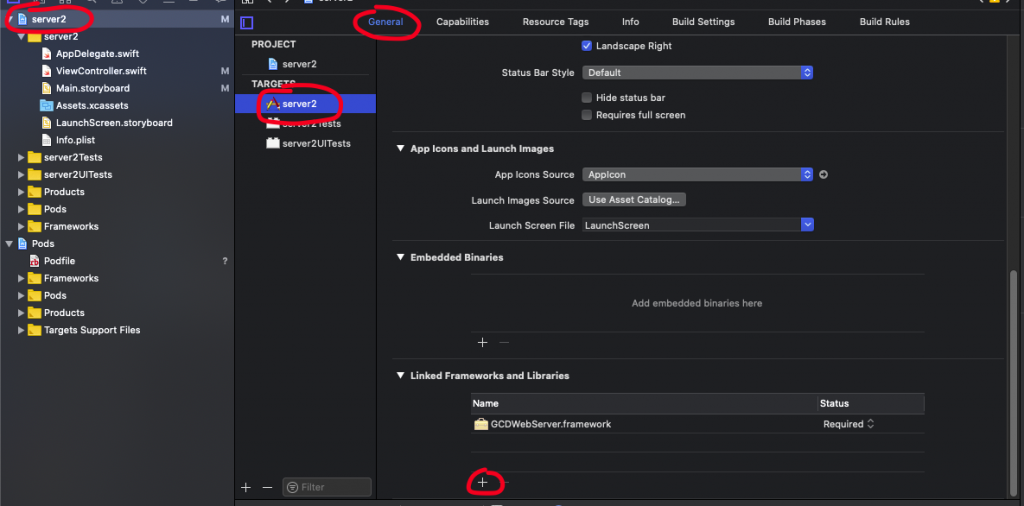Collapse Linked Frameworks and Libraries section
The width and height of the screenshot is (1024, 506).
pos(400,375)
